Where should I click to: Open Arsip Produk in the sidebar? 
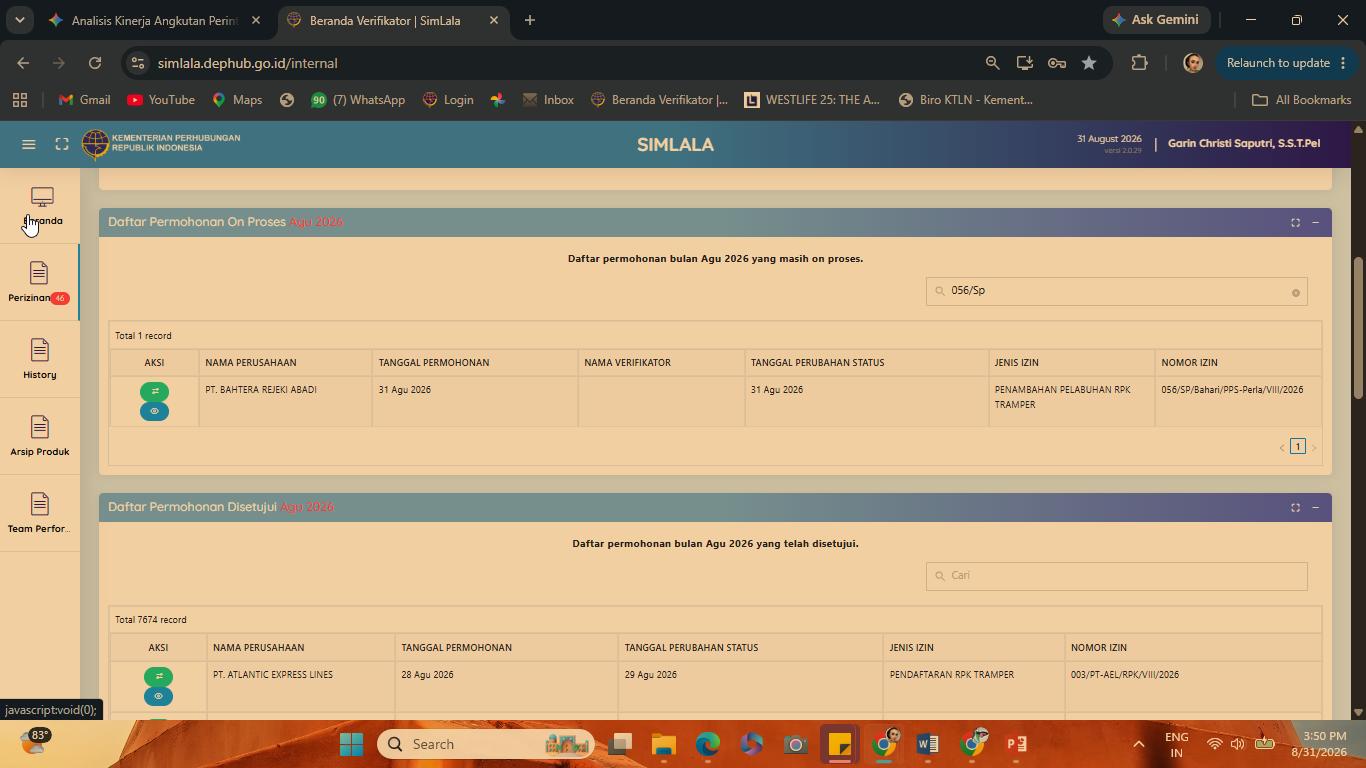(39, 437)
